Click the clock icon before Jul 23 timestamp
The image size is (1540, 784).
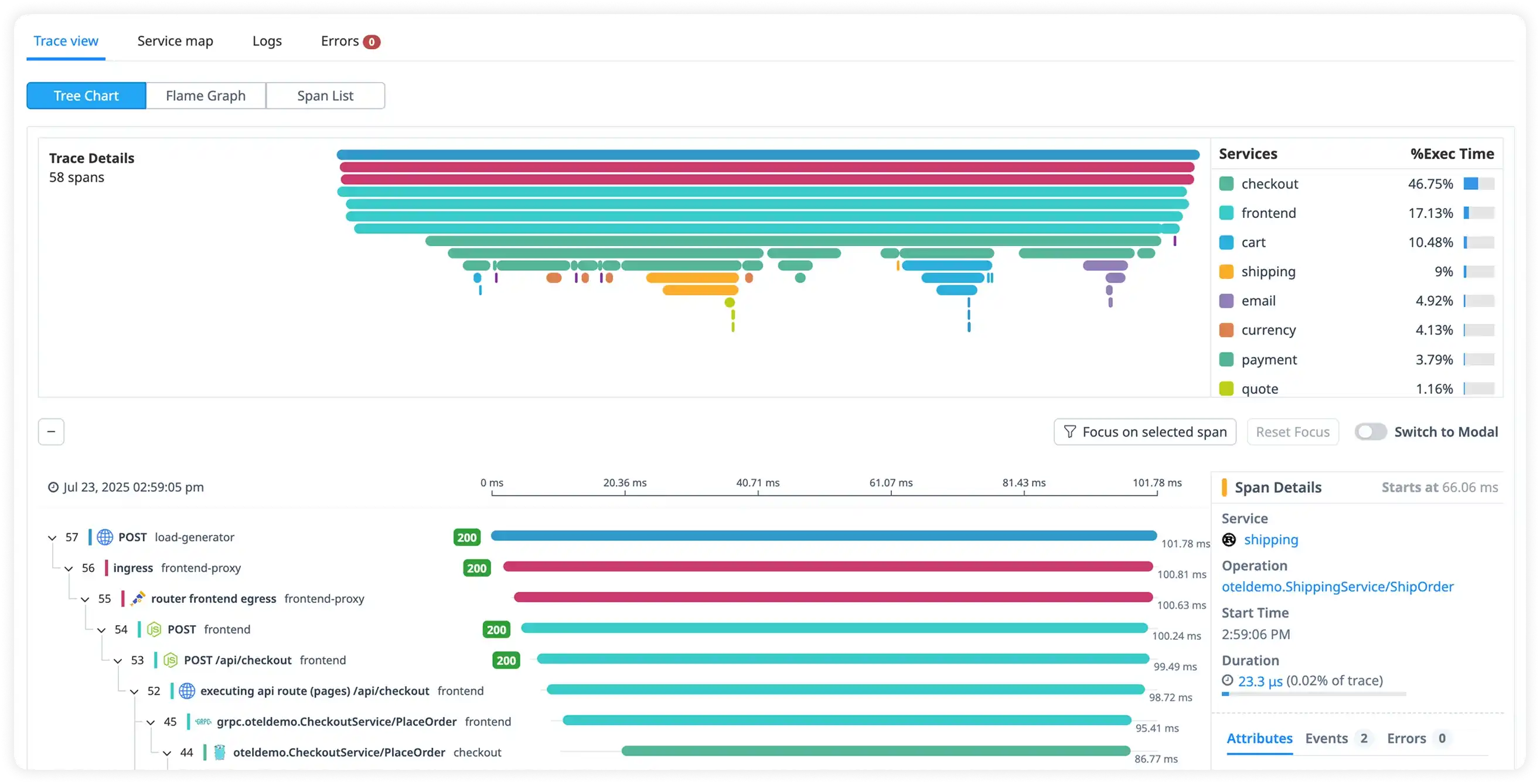(x=53, y=486)
